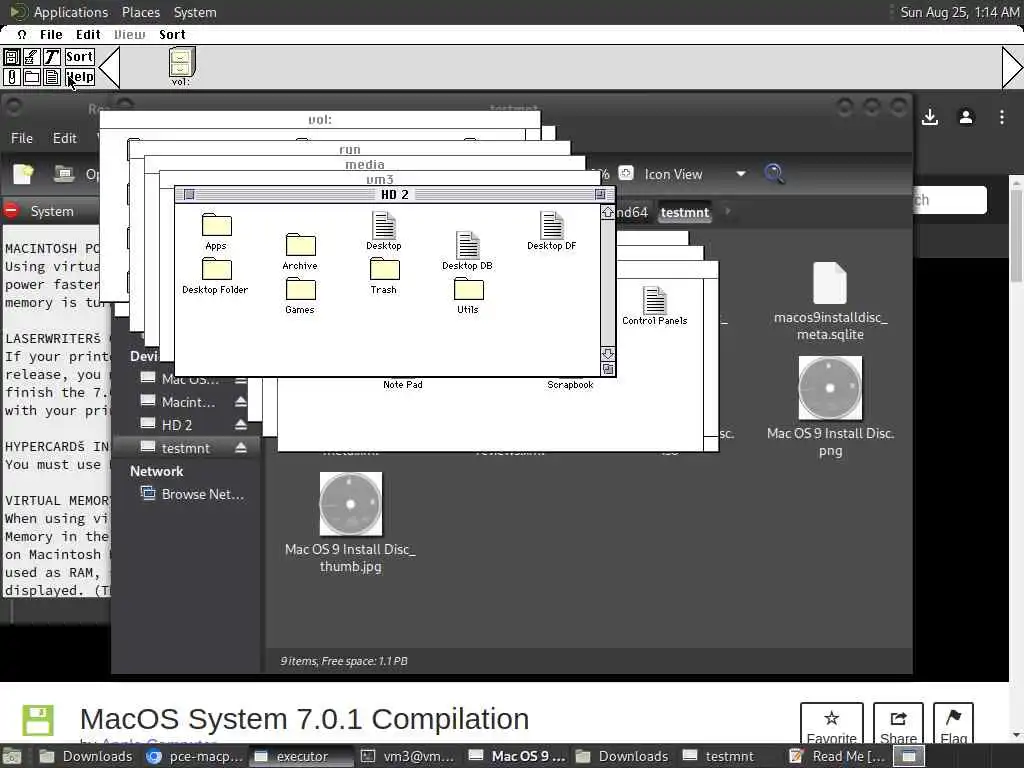Open the Desktop Folder in HD 2
This screenshot has height=768, width=1024.
tap(216, 269)
